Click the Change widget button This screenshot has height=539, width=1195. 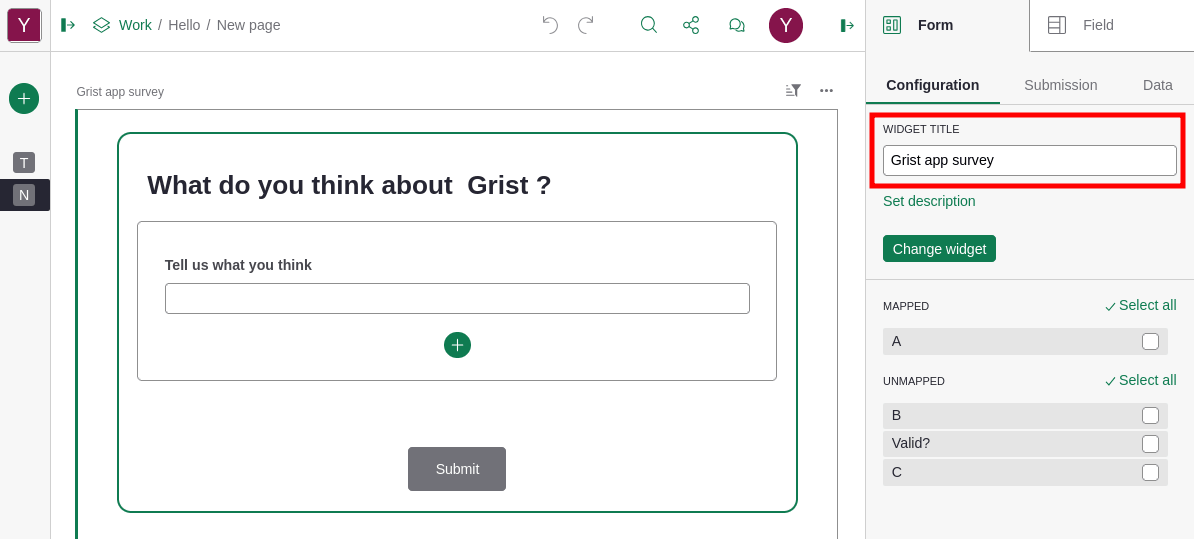pos(939,249)
